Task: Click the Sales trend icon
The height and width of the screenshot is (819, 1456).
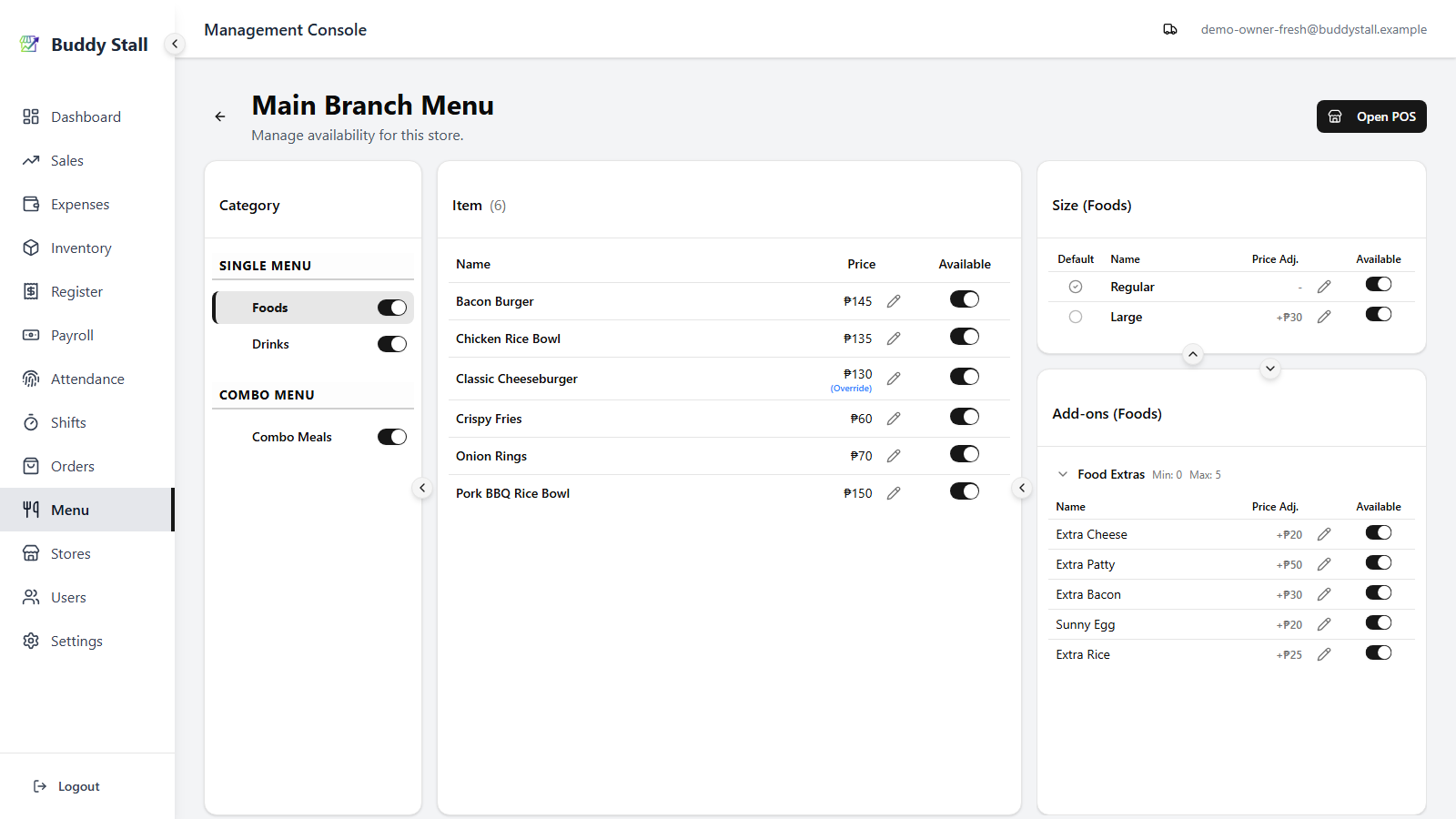Action: 31,160
